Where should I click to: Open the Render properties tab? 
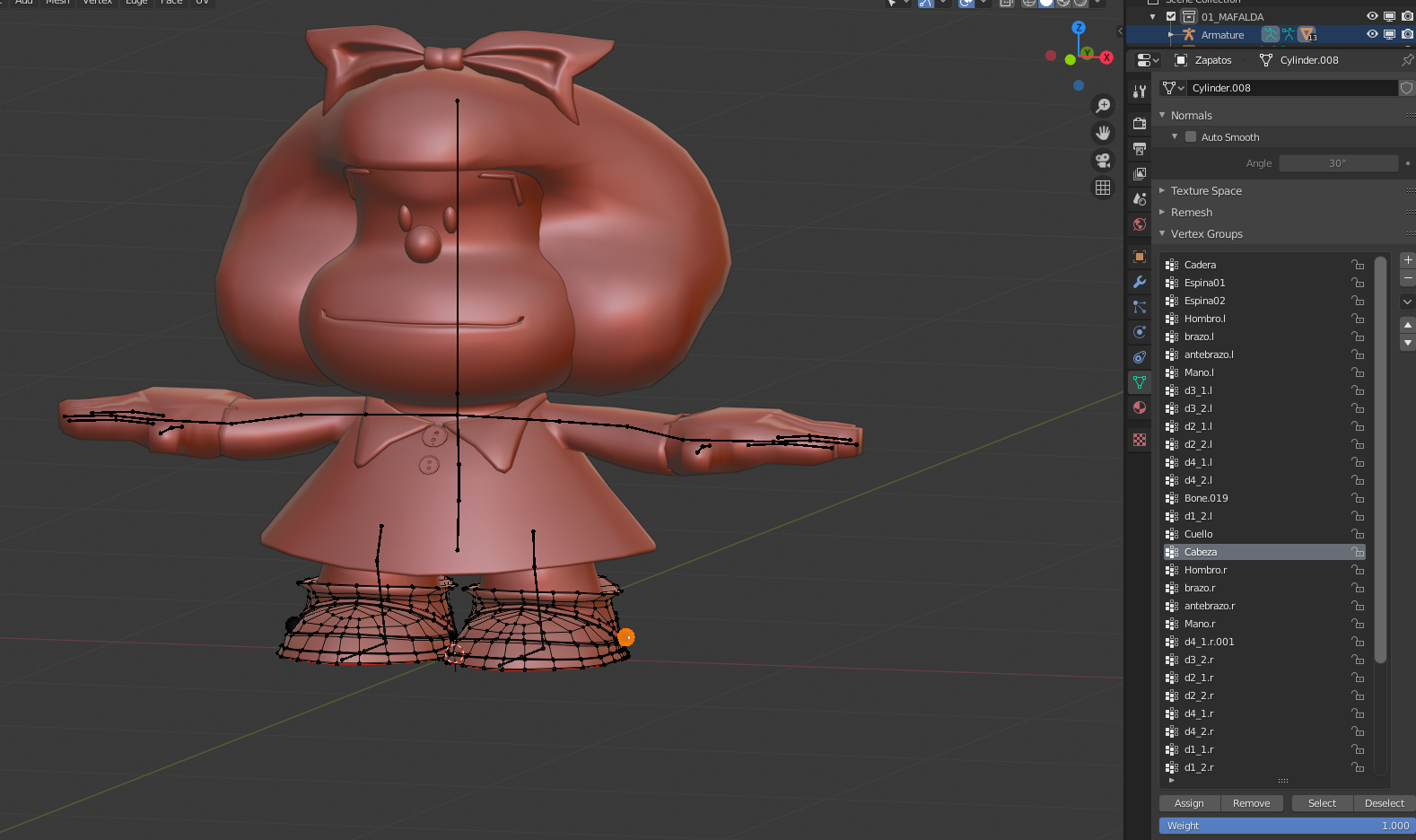(x=1140, y=123)
